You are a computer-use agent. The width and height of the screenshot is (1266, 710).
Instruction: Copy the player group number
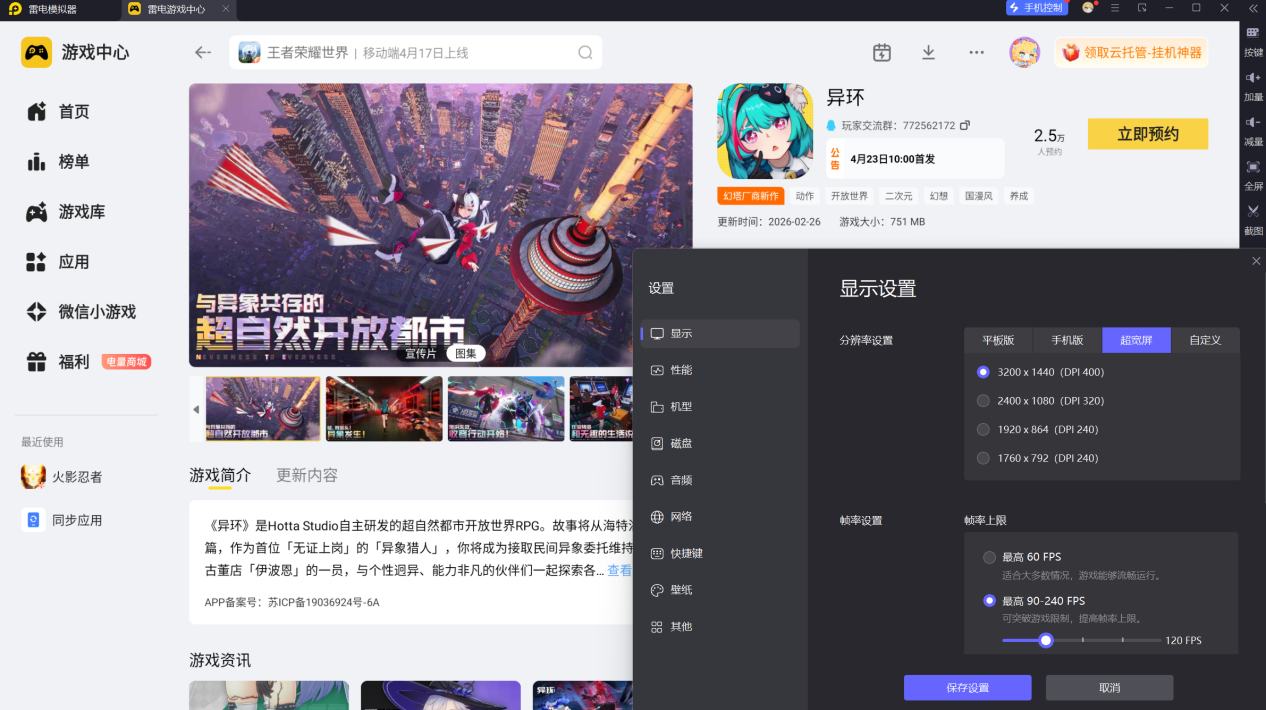[965, 125]
